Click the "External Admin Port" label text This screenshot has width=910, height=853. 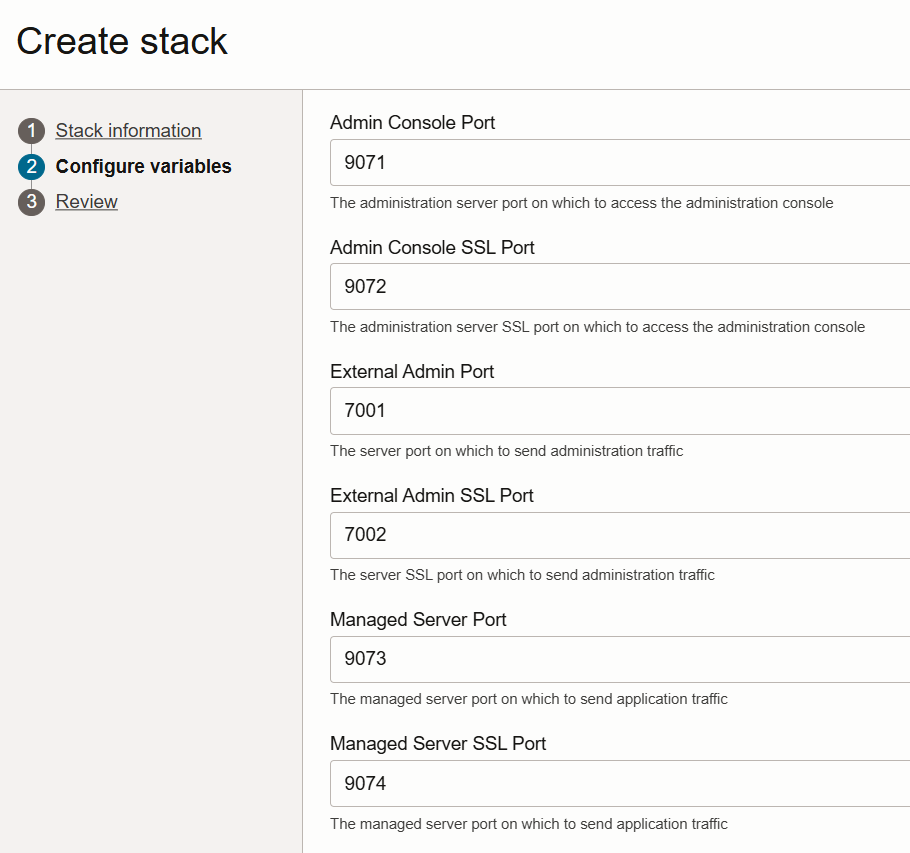[412, 371]
